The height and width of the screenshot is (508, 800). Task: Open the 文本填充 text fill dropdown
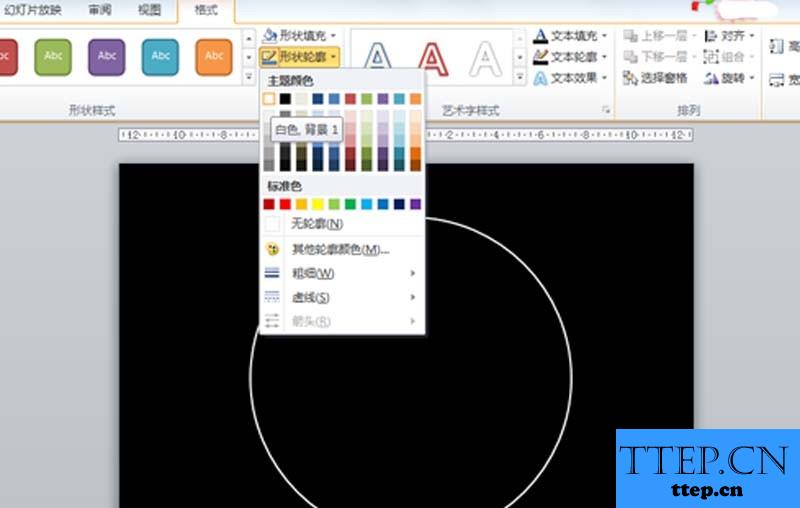pos(570,36)
